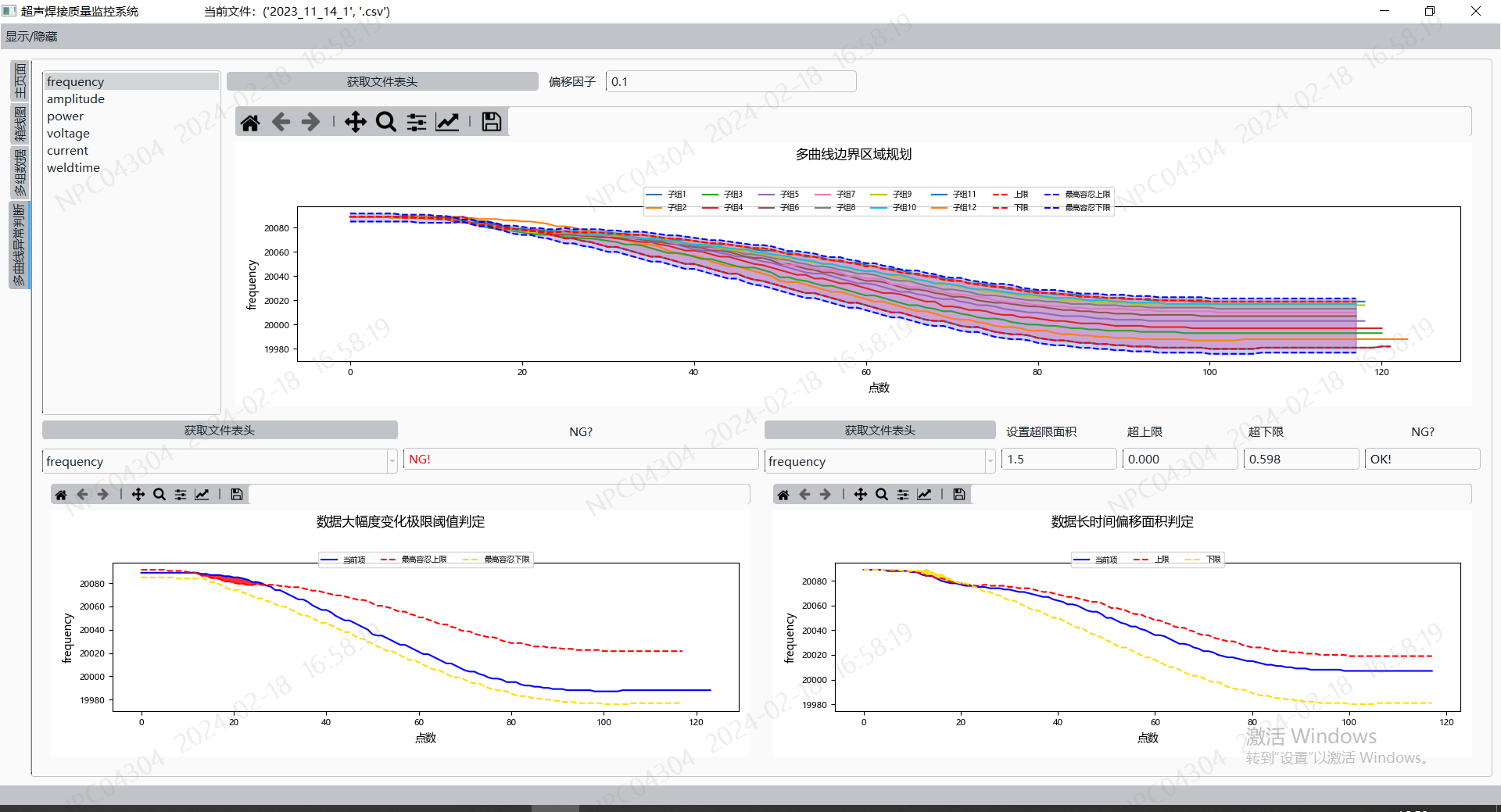Click the 设置超限面积 value field

1058,460
